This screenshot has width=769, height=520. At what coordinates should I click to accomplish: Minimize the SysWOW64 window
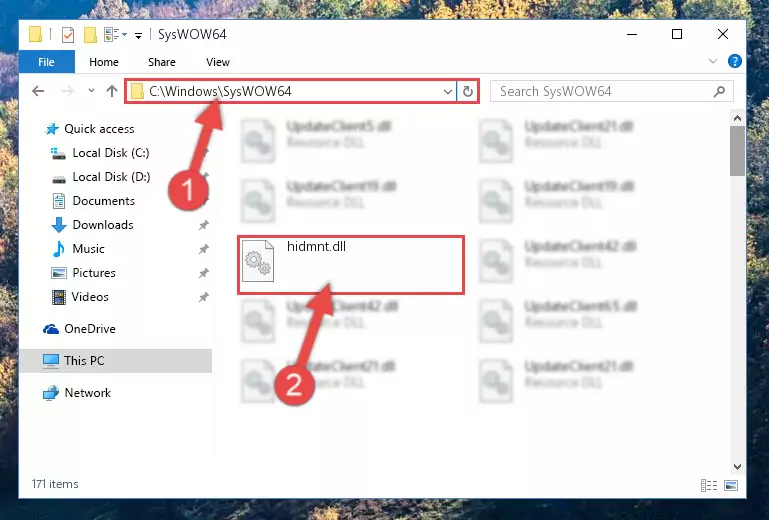[632, 34]
